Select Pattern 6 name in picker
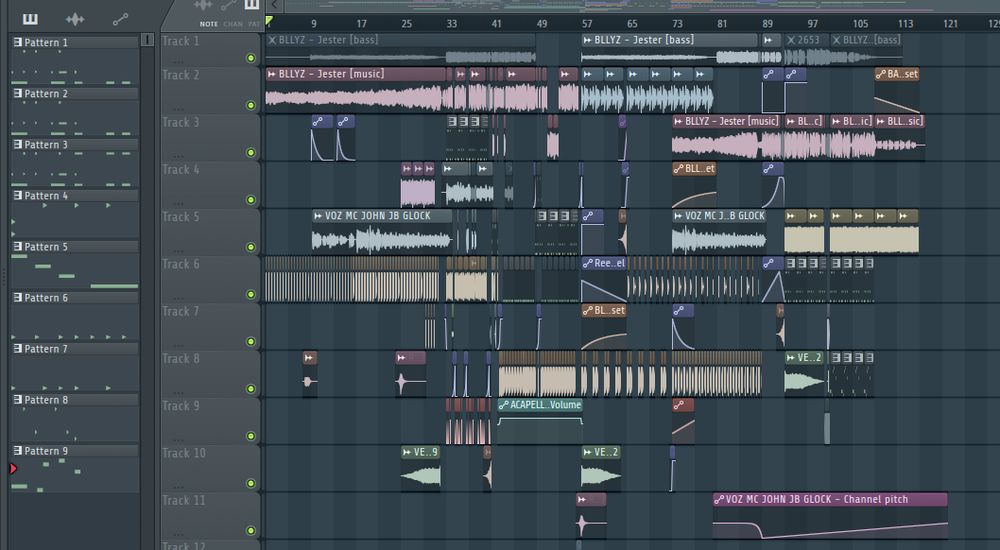Screen dimensions: 1000x550 pyautogui.click(x=46, y=298)
